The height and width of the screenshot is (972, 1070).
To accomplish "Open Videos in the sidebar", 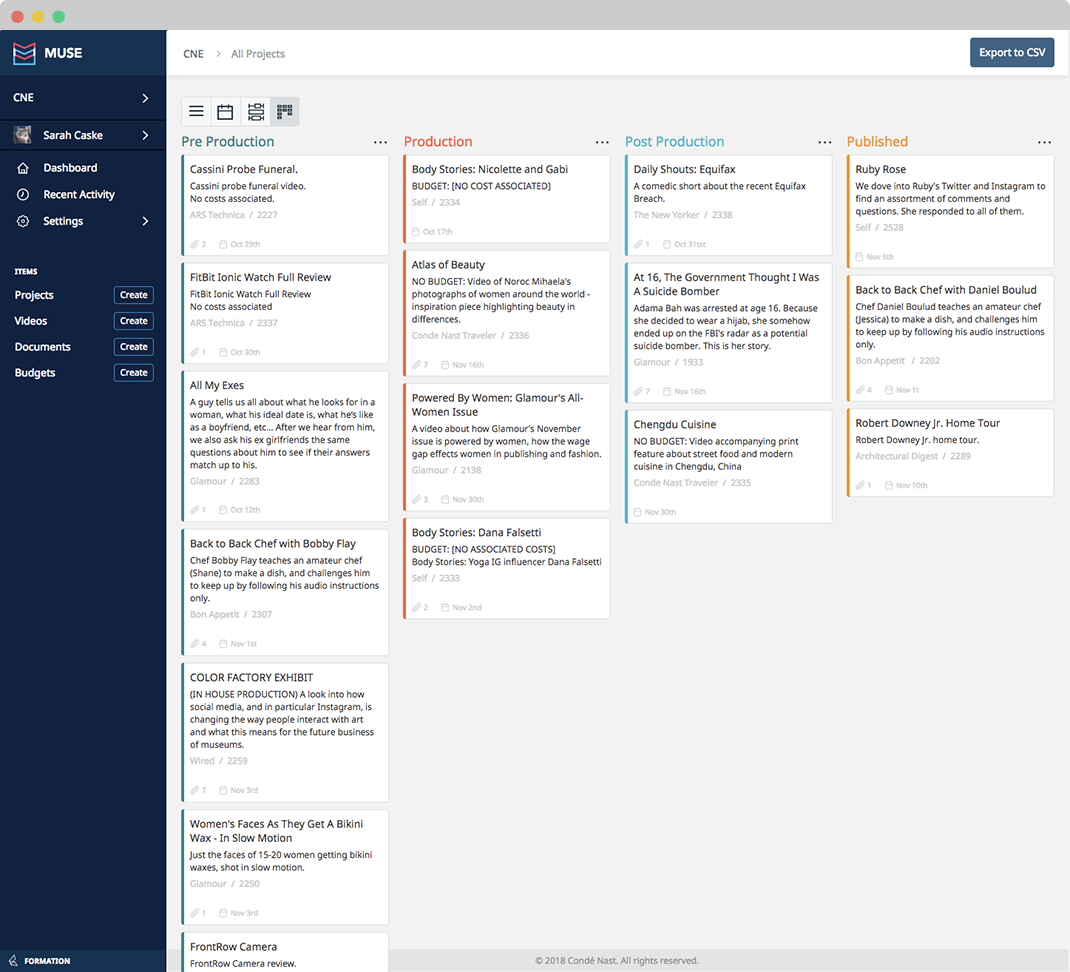I will click(x=31, y=321).
